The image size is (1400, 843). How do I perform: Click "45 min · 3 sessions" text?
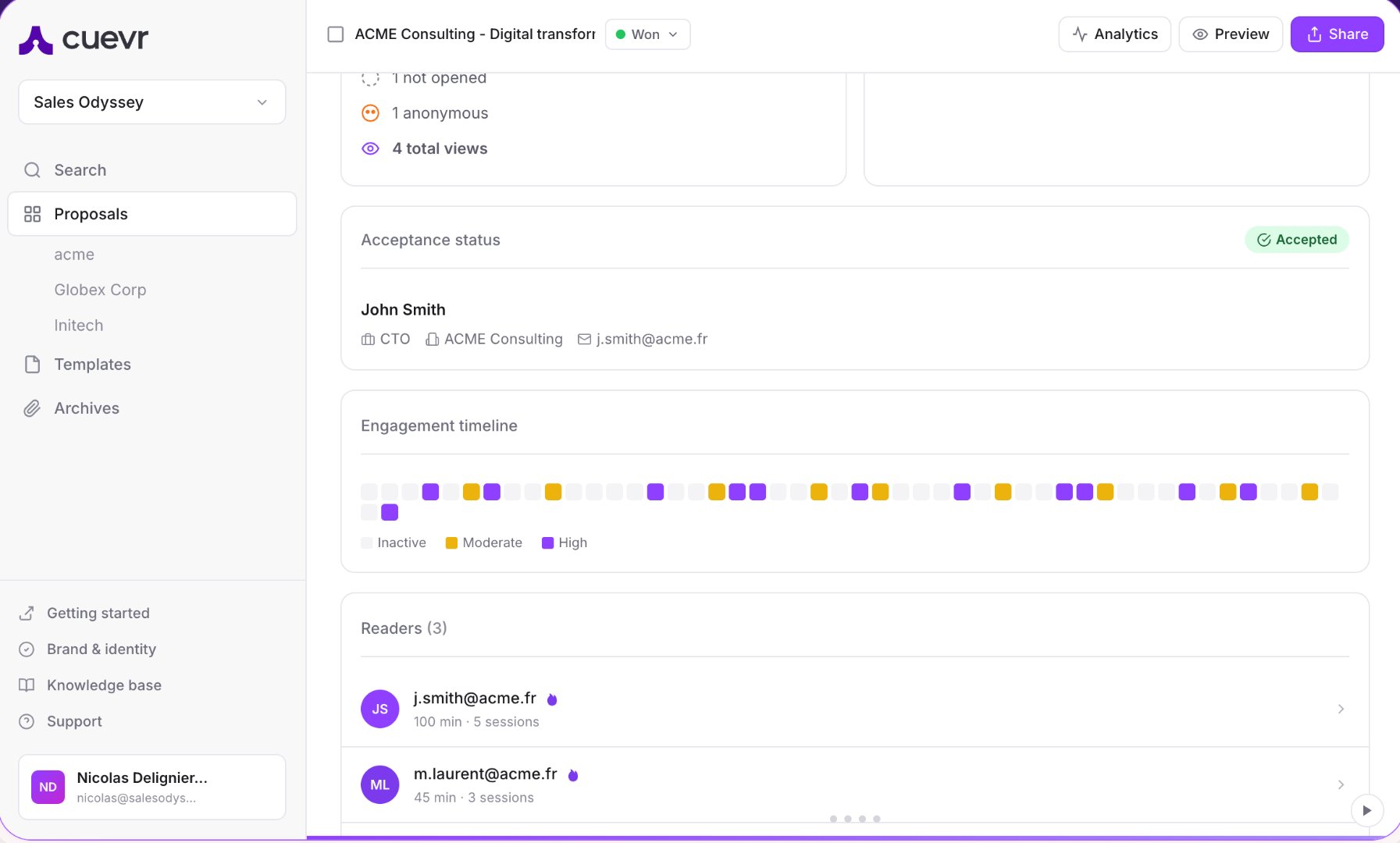(x=474, y=798)
